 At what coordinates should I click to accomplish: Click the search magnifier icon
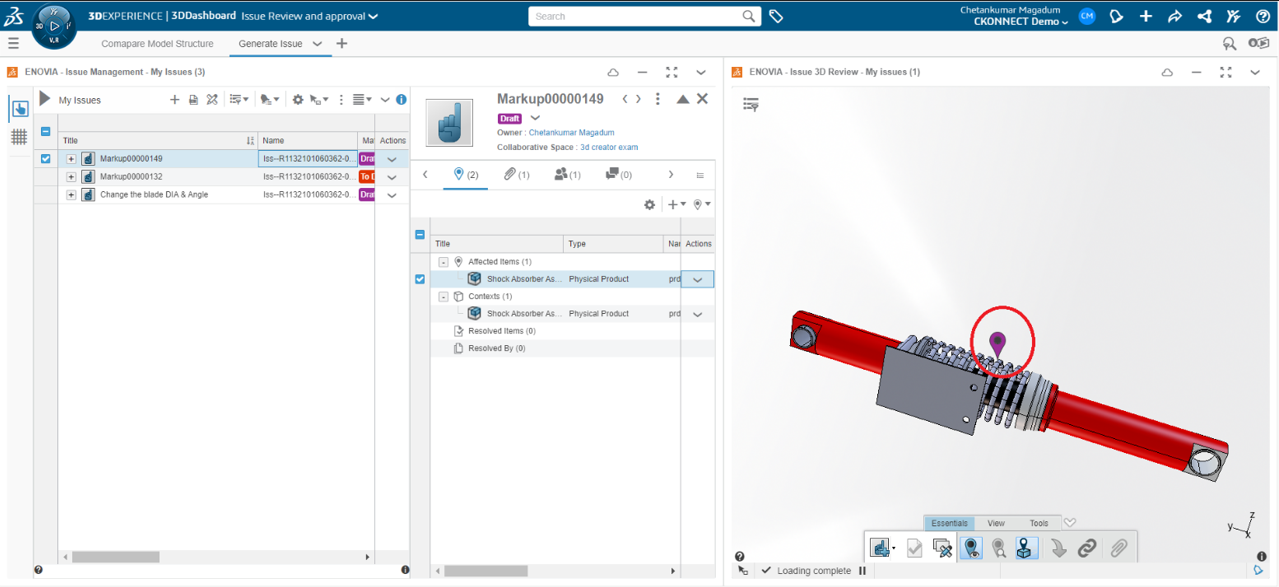750,16
